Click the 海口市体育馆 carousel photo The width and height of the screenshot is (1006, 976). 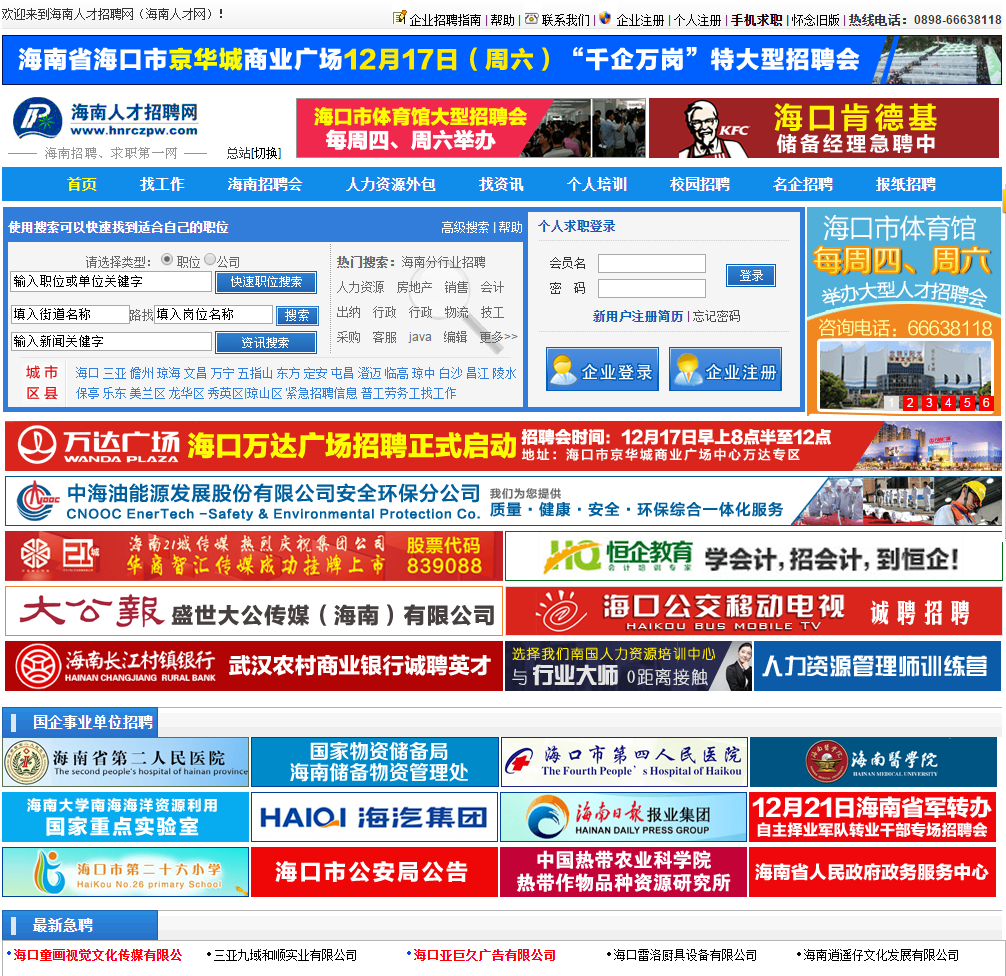[907, 376]
